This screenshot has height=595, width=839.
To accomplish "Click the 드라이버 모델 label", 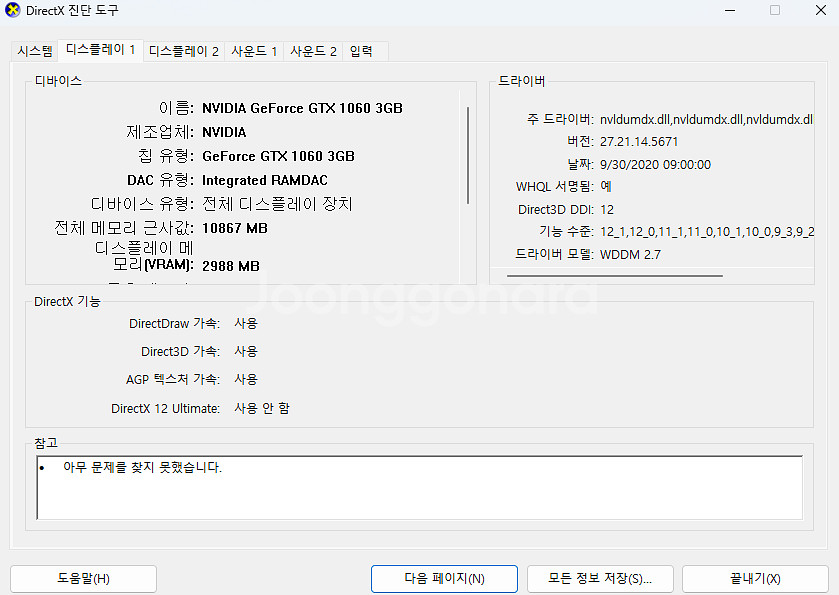I will (x=554, y=254).
